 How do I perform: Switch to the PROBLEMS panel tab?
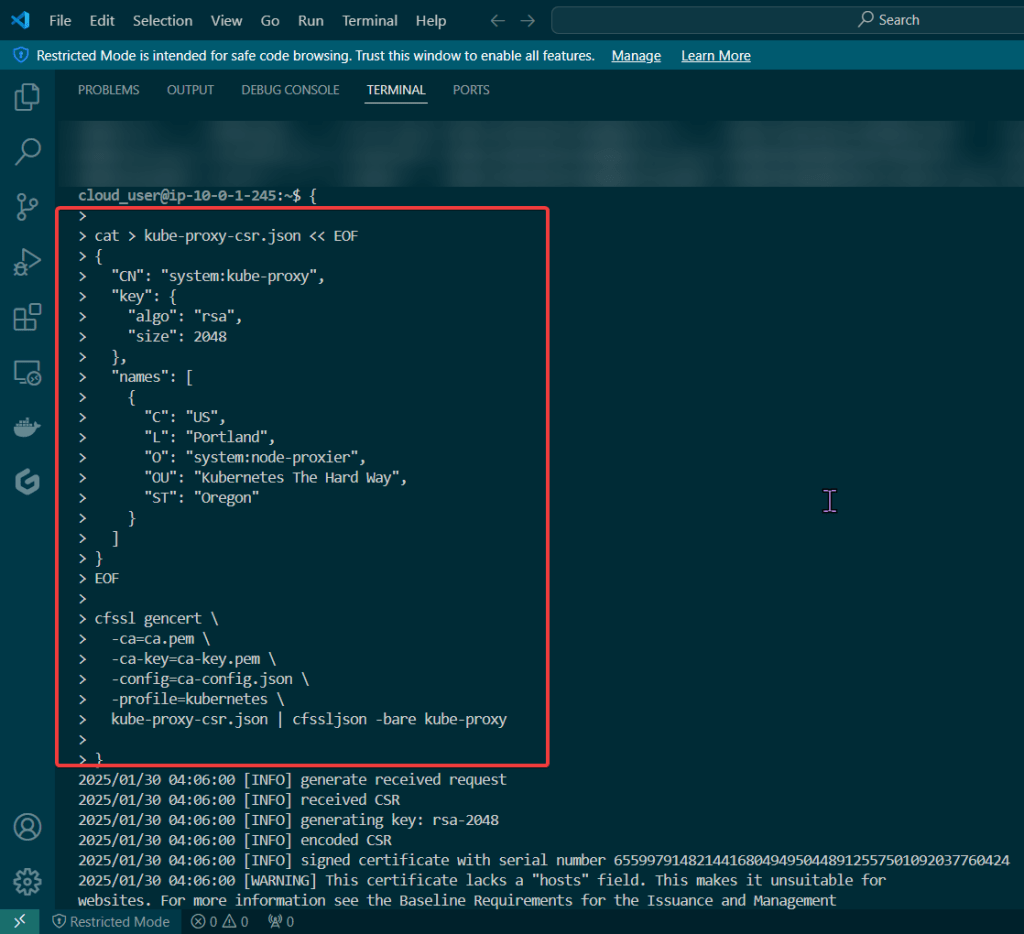click(108, 90)
